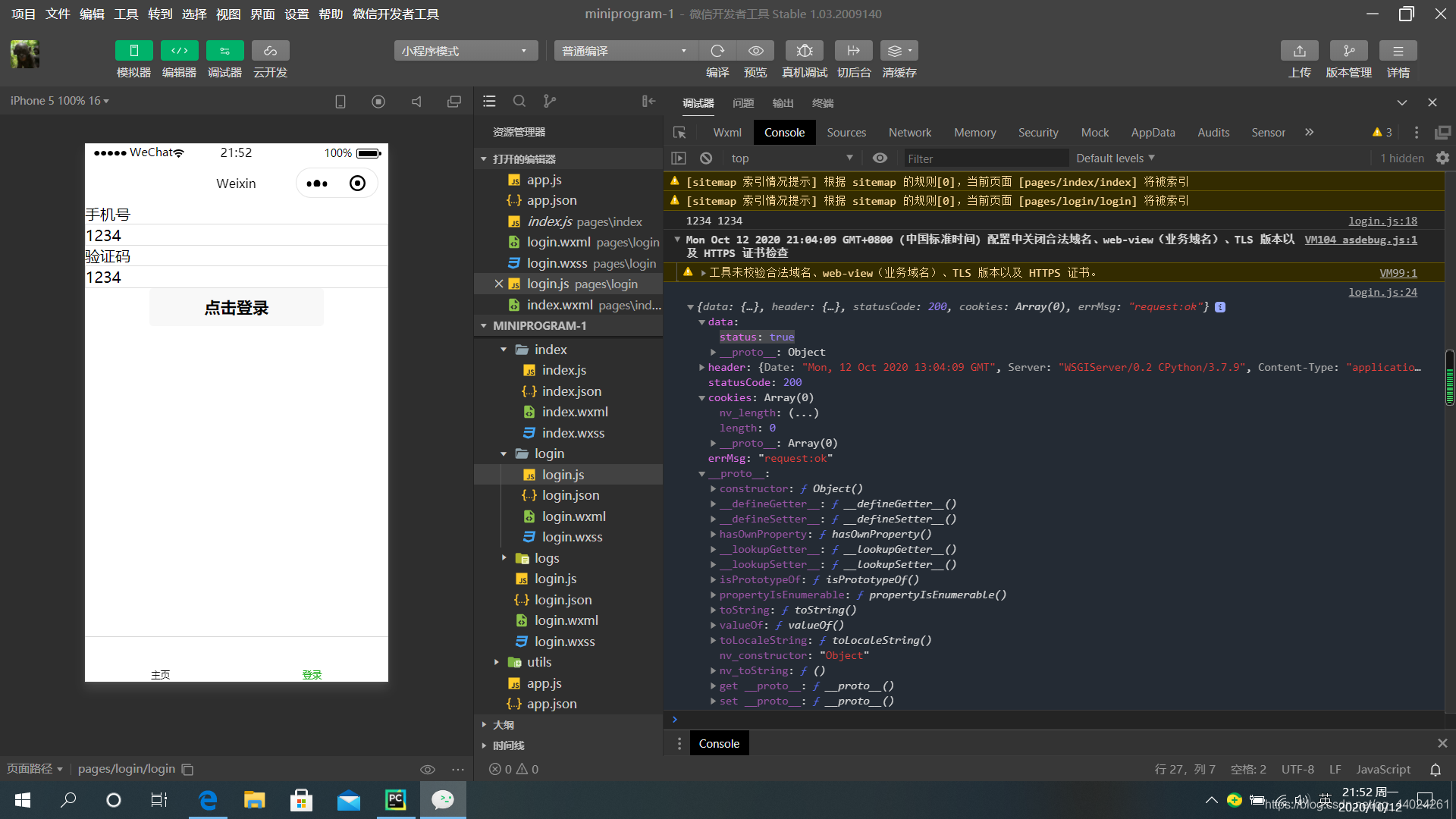
Task: Open cloud development (云开发) icon
Action: point(270,51)
